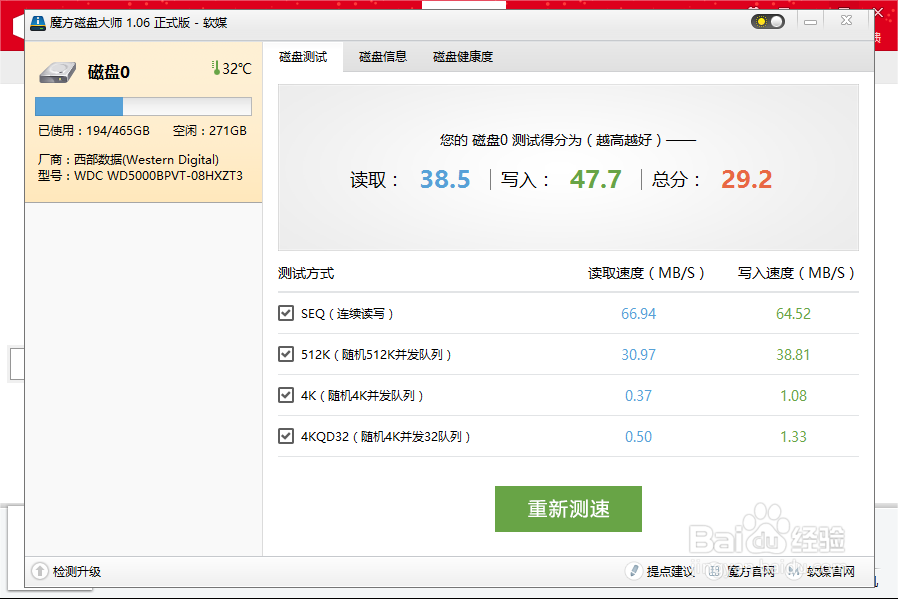
Task: Click the disk usage progress bar
Action: pyautogui.click(x=143, y=106)
